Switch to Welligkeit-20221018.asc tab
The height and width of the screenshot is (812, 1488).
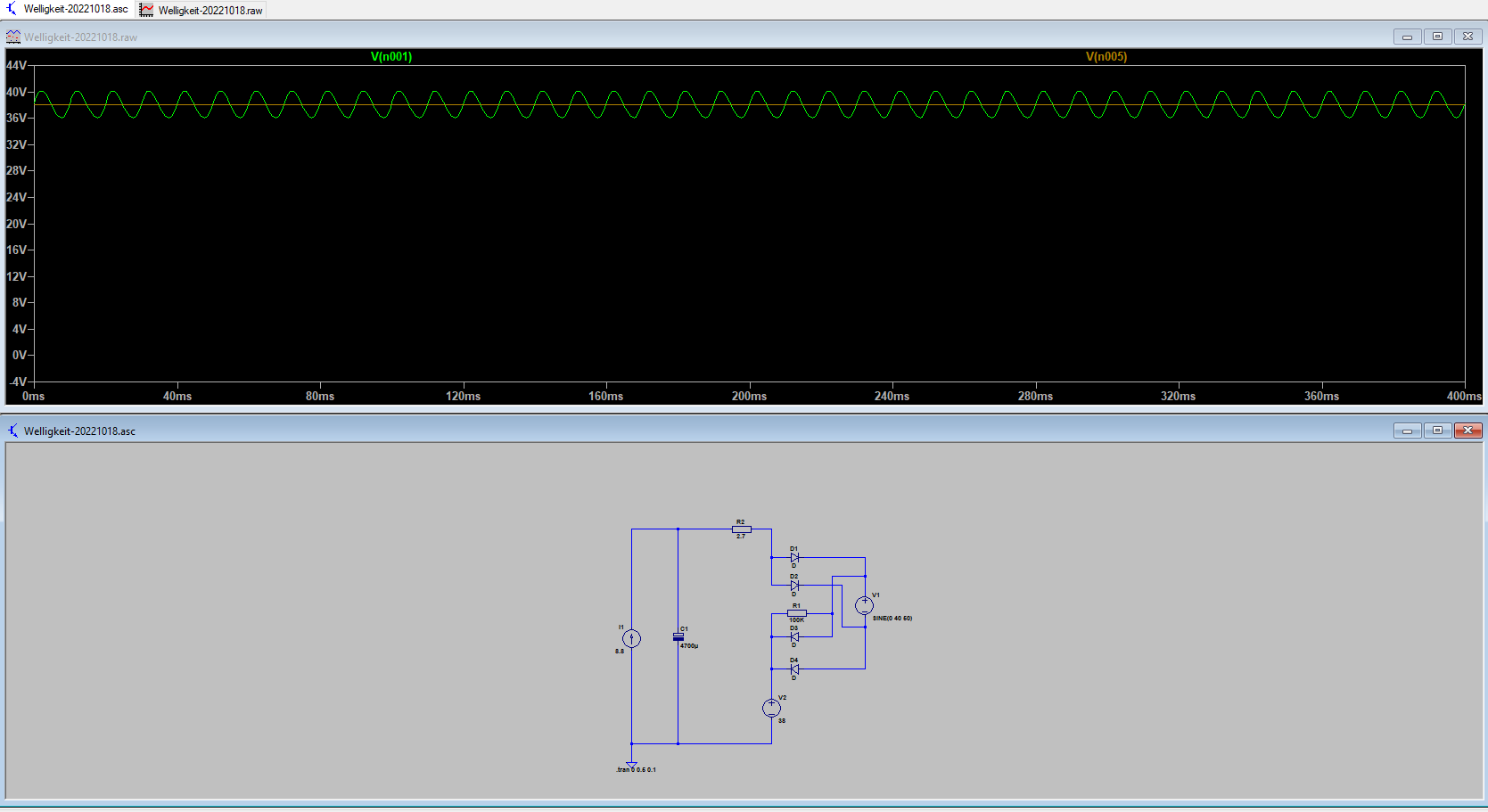point(68,9)
